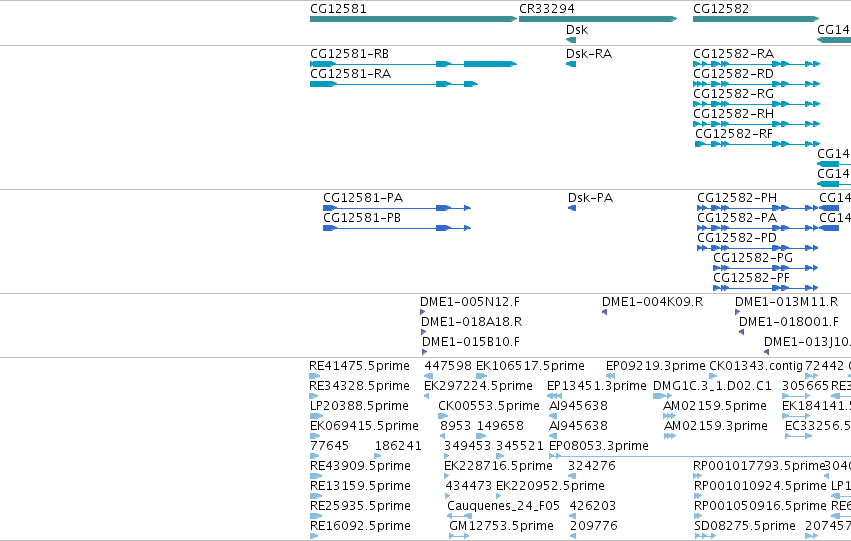Viewport: 851px width, 541px height.
Task: Click EST AM02159.3prime
Action: click(670, 436)
